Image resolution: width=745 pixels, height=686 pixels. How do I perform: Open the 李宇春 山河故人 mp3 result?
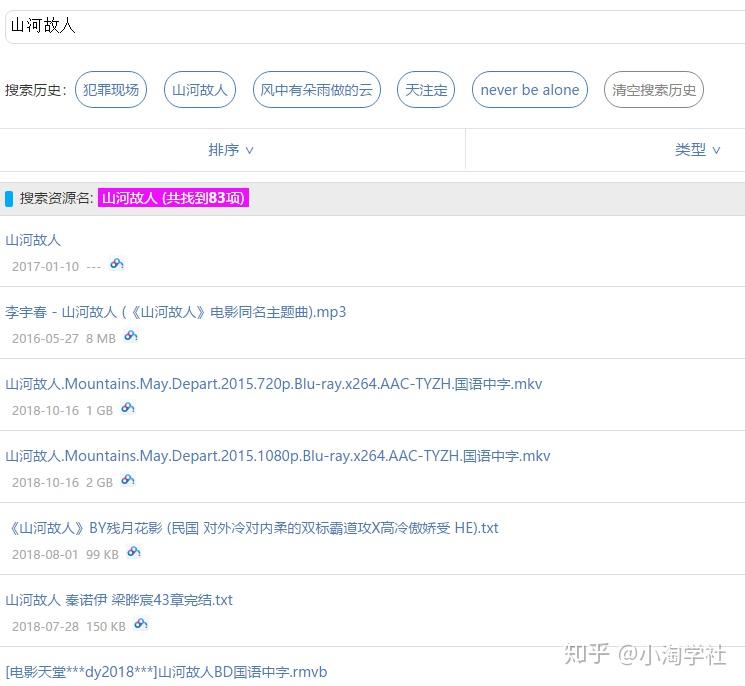pyautogui.click(x=175, y=312)
